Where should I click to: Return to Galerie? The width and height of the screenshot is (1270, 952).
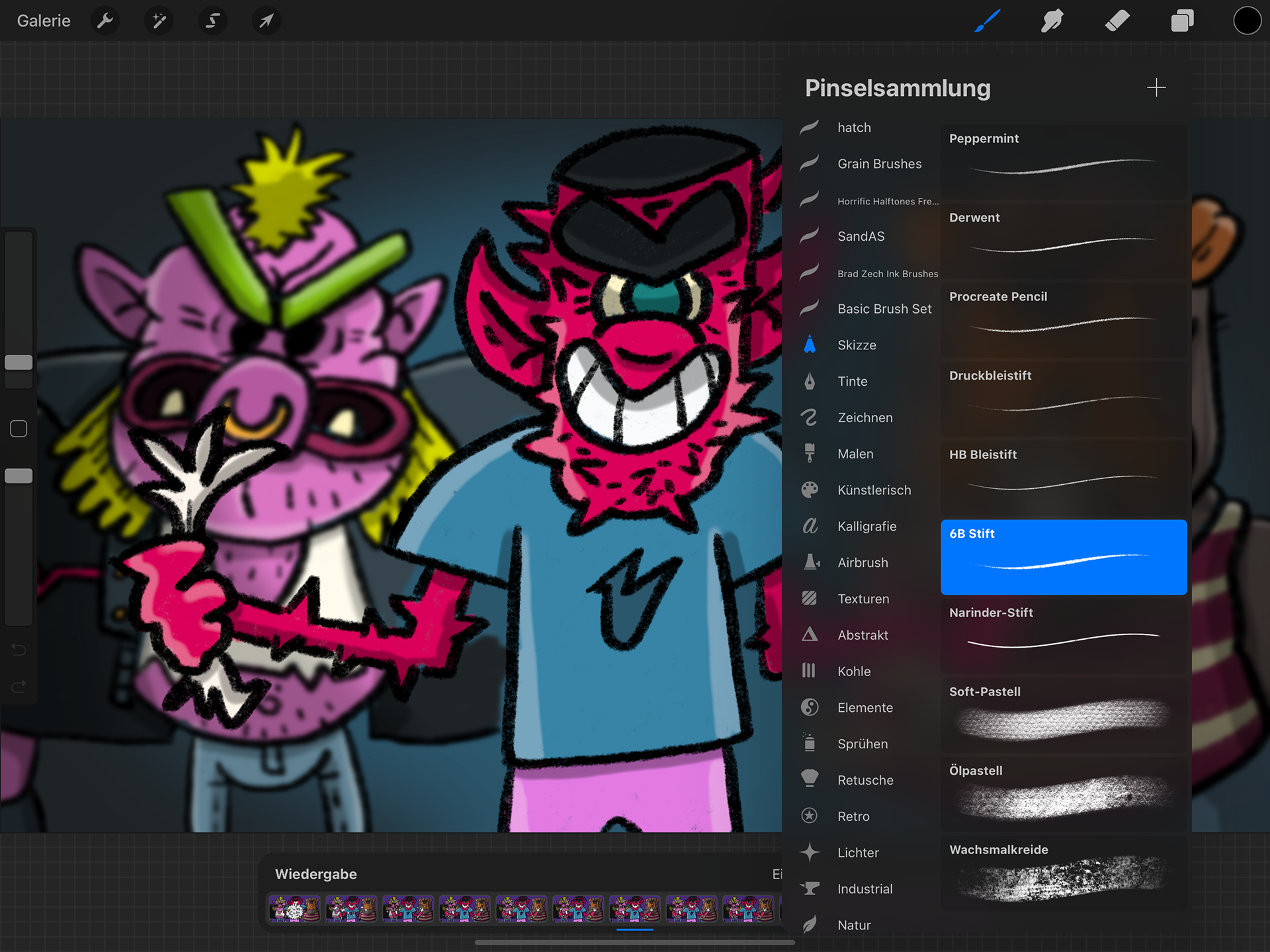point(44,21)
